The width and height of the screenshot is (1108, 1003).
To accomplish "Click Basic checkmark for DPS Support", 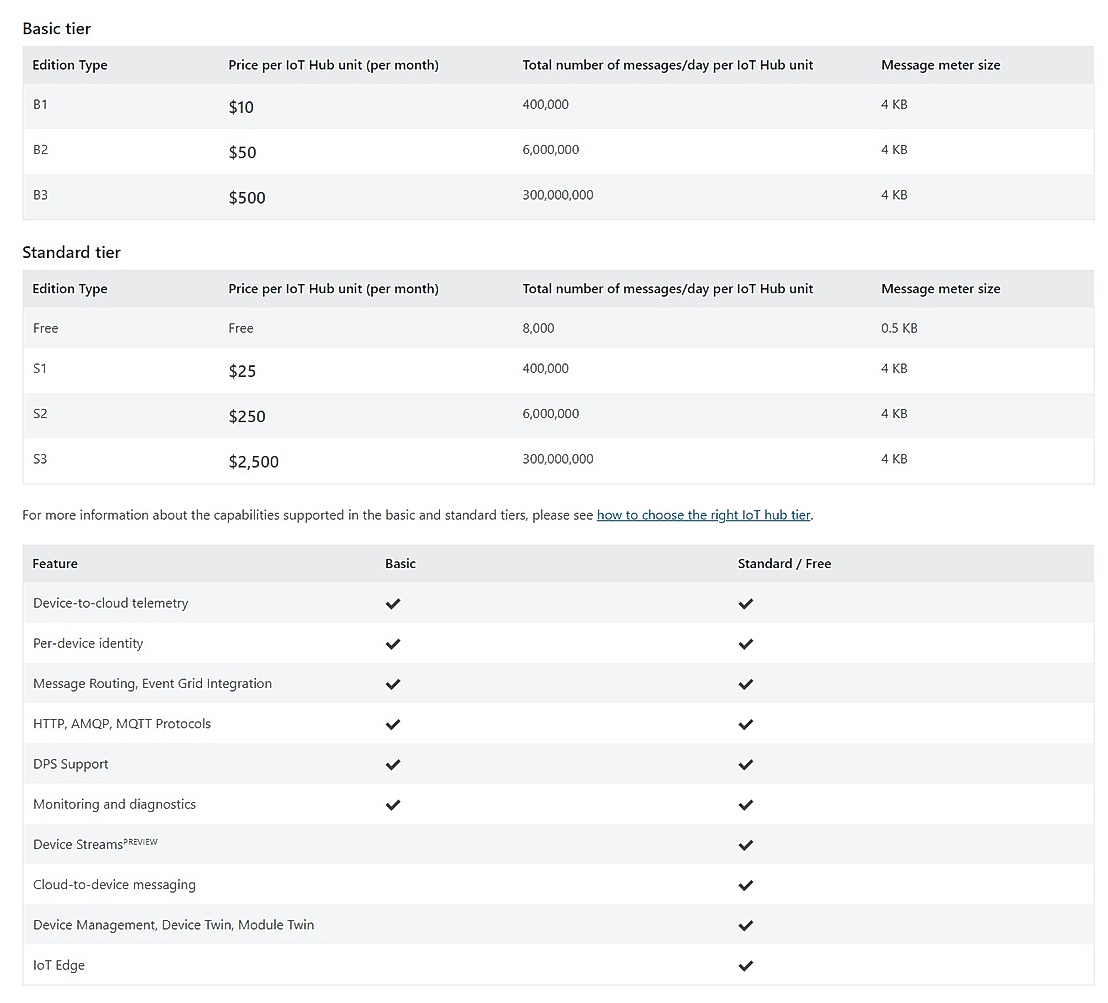I will tap(393, 765).
